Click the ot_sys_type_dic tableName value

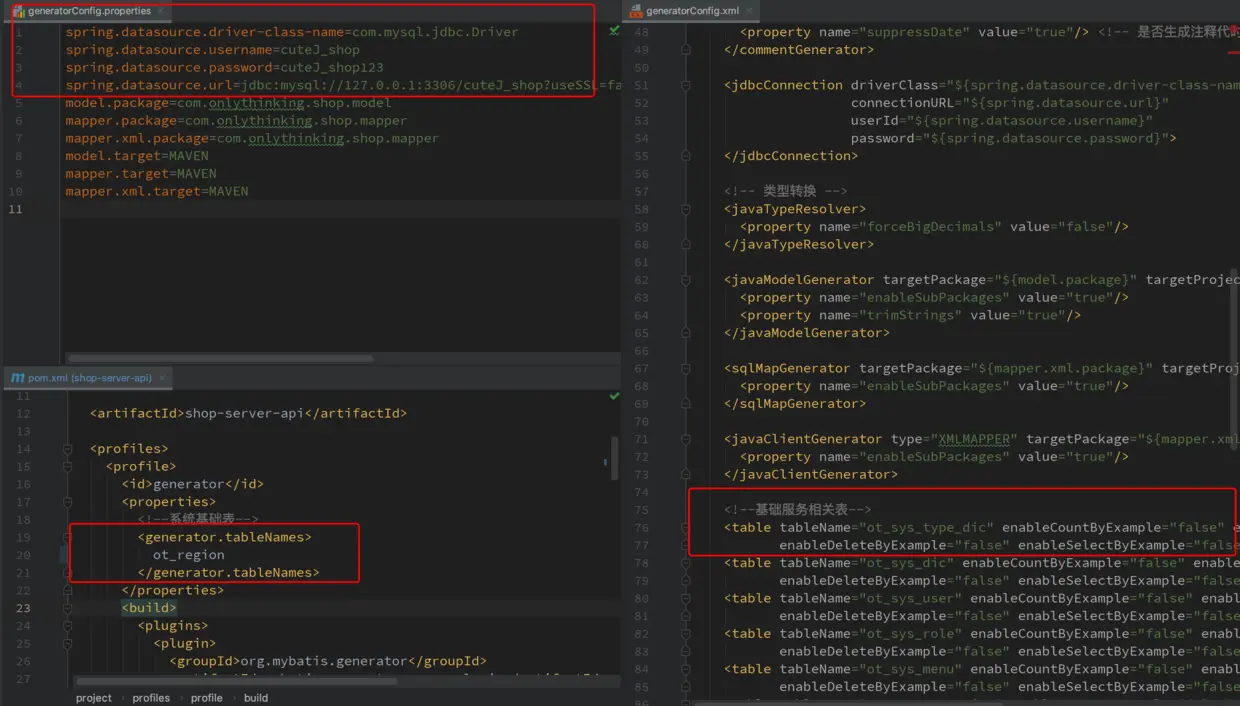(924, 527)
